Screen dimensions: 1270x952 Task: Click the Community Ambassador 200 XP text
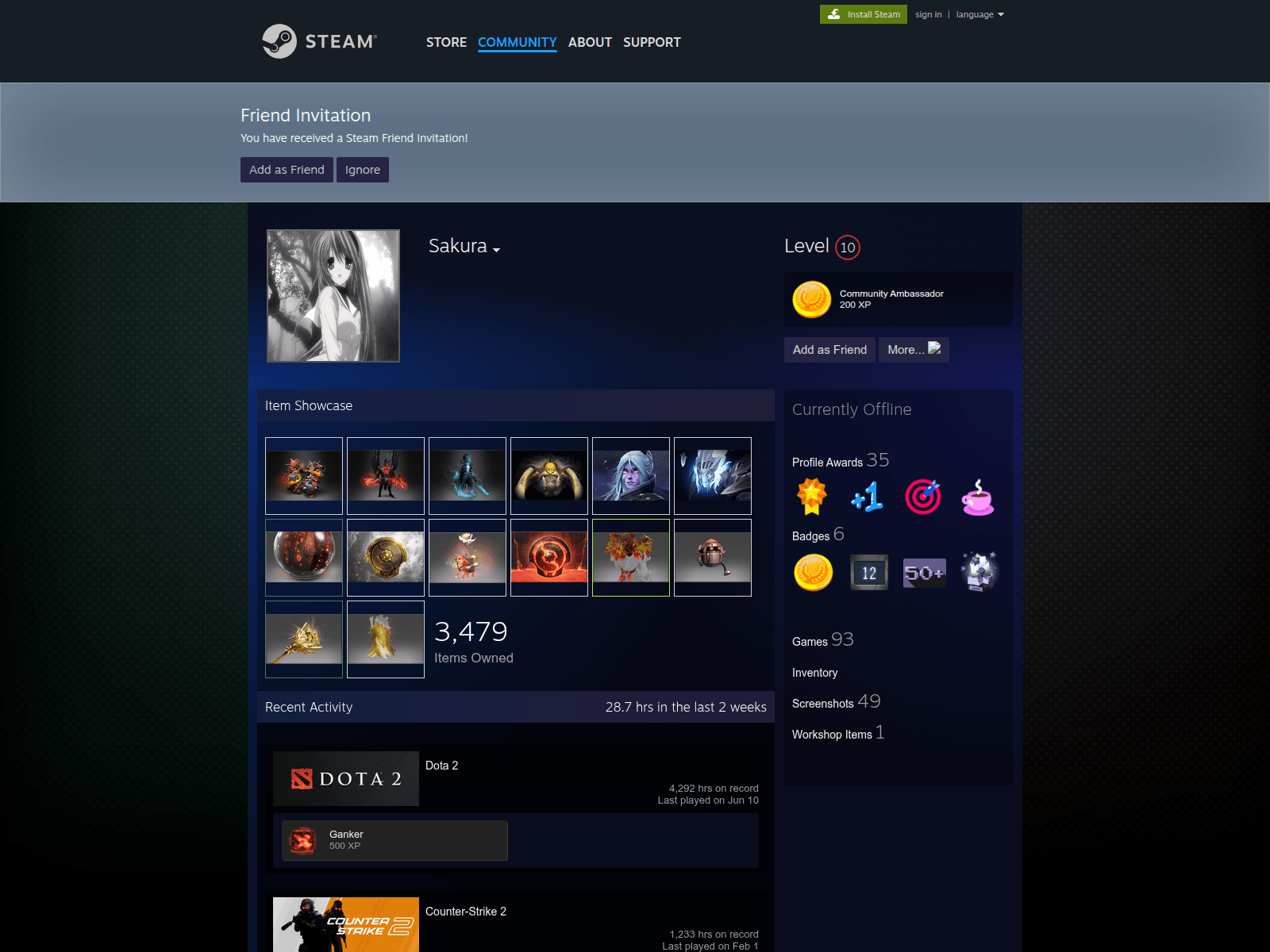891,299
